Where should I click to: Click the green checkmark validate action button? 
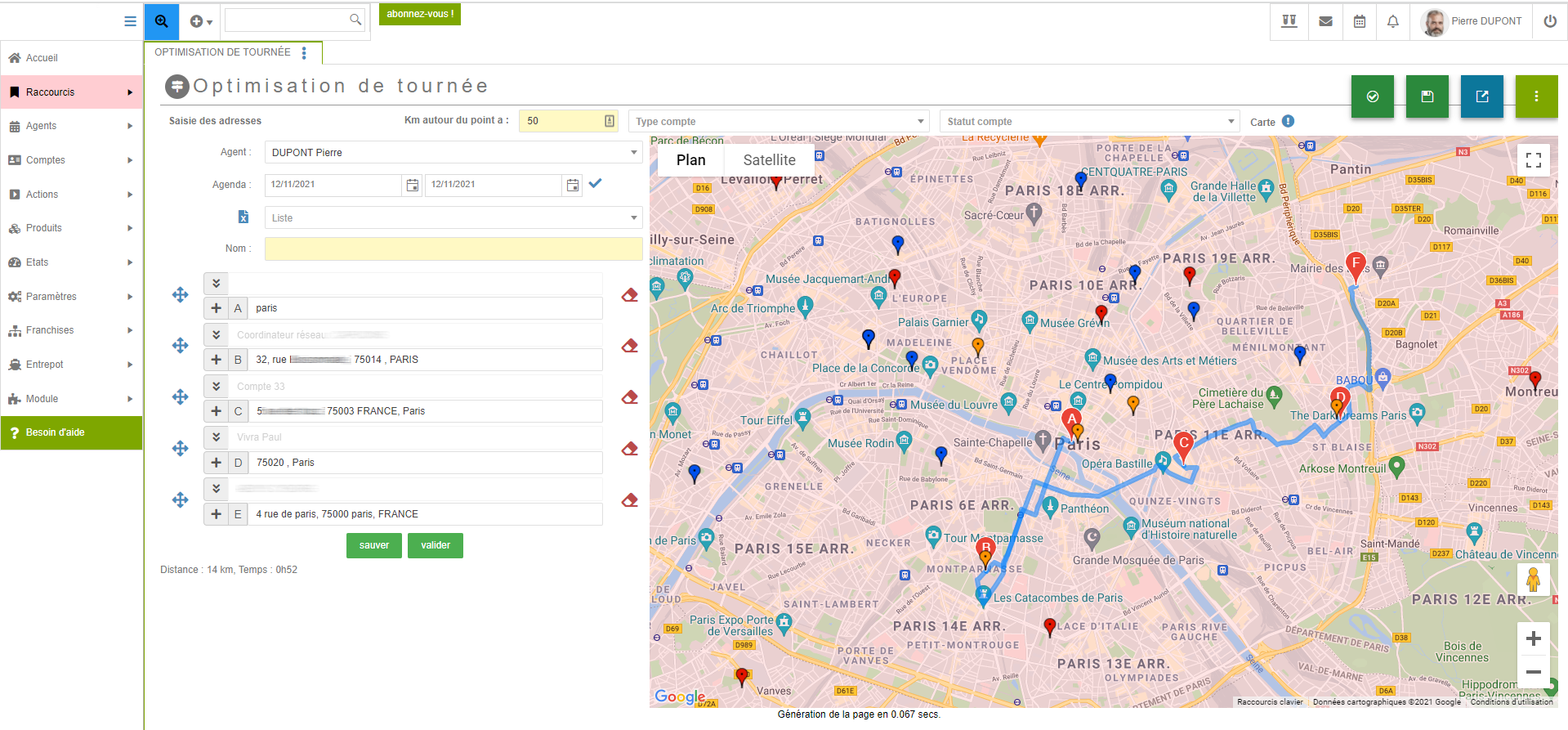[x=1373, y=96]
